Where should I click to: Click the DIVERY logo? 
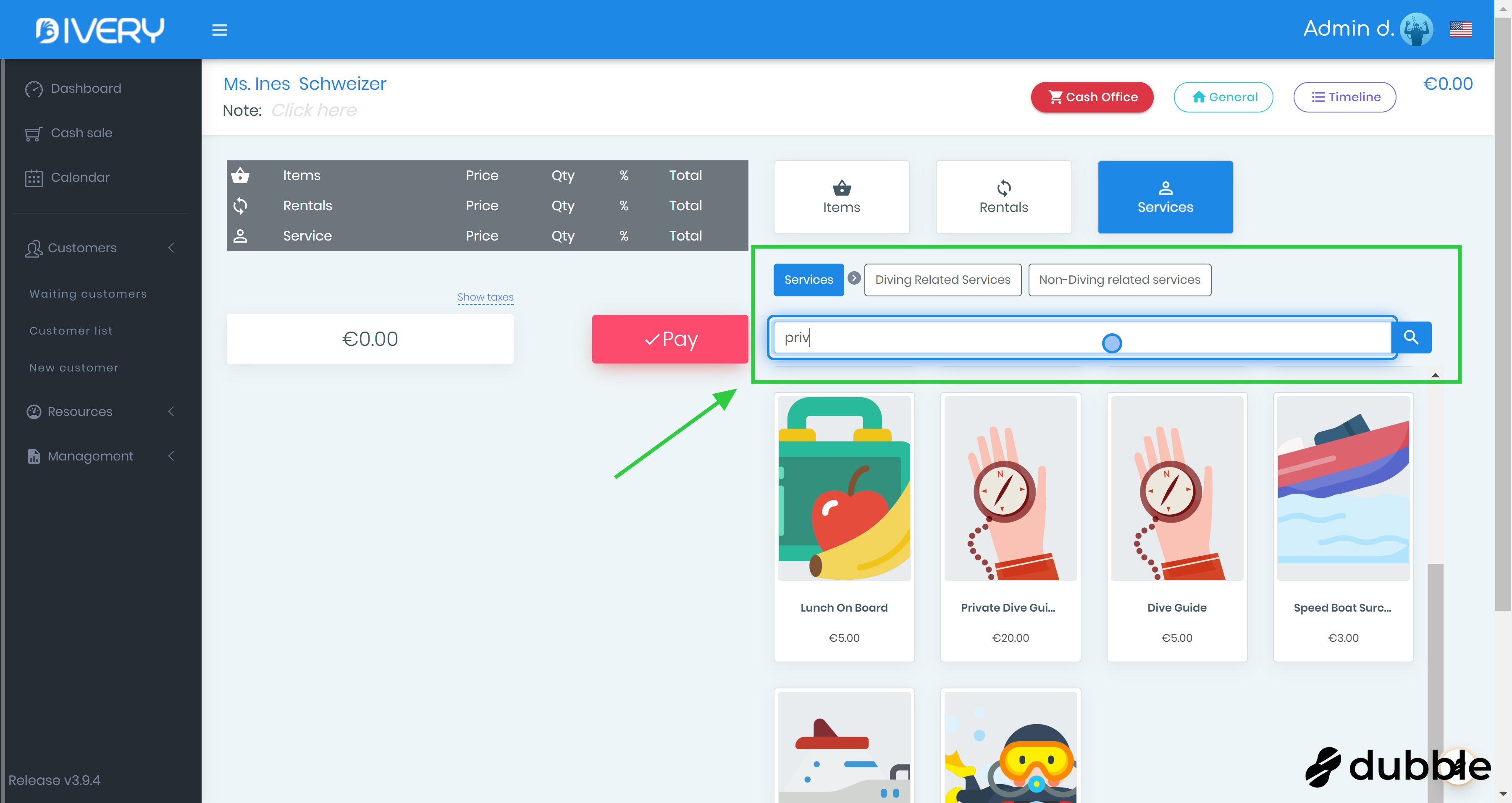pos(100,30)
